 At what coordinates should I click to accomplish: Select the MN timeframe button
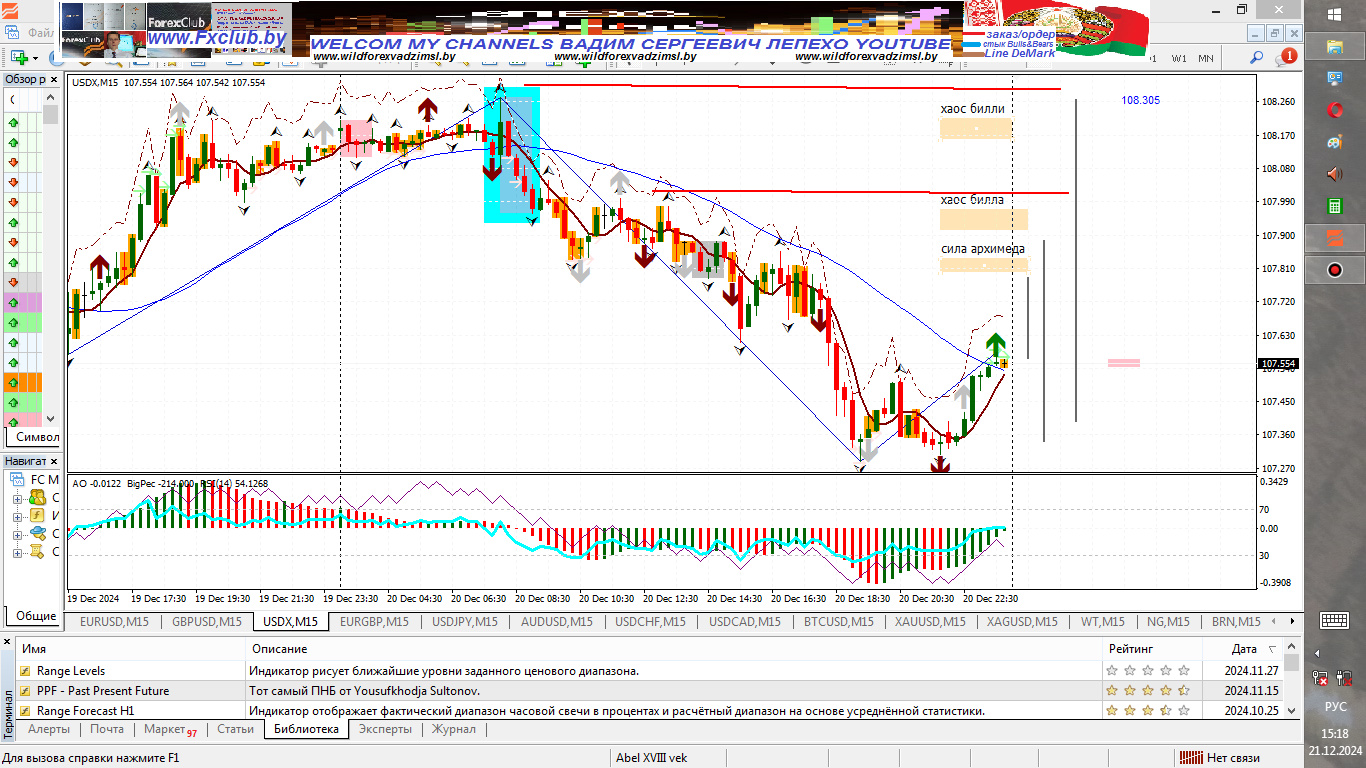pyautogui.click(x=1206, y=58)
